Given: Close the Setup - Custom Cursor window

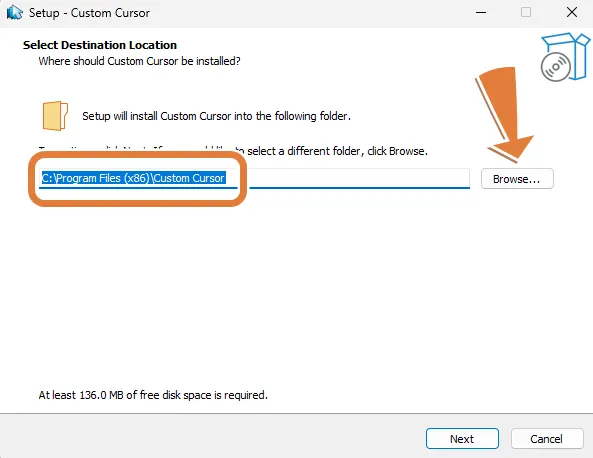Looking at the screenshot, I should (572, 12).
